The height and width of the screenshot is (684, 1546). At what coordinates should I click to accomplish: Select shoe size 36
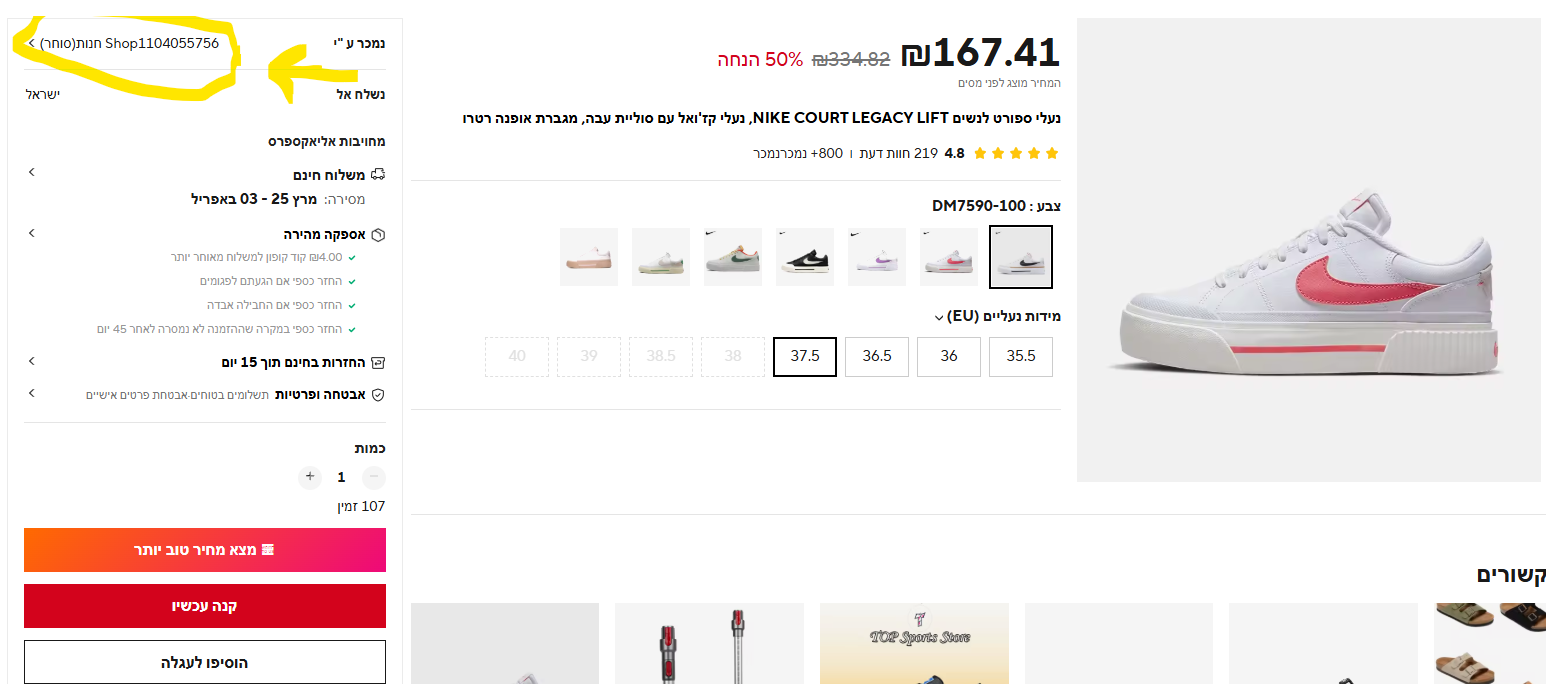point(949,357)
